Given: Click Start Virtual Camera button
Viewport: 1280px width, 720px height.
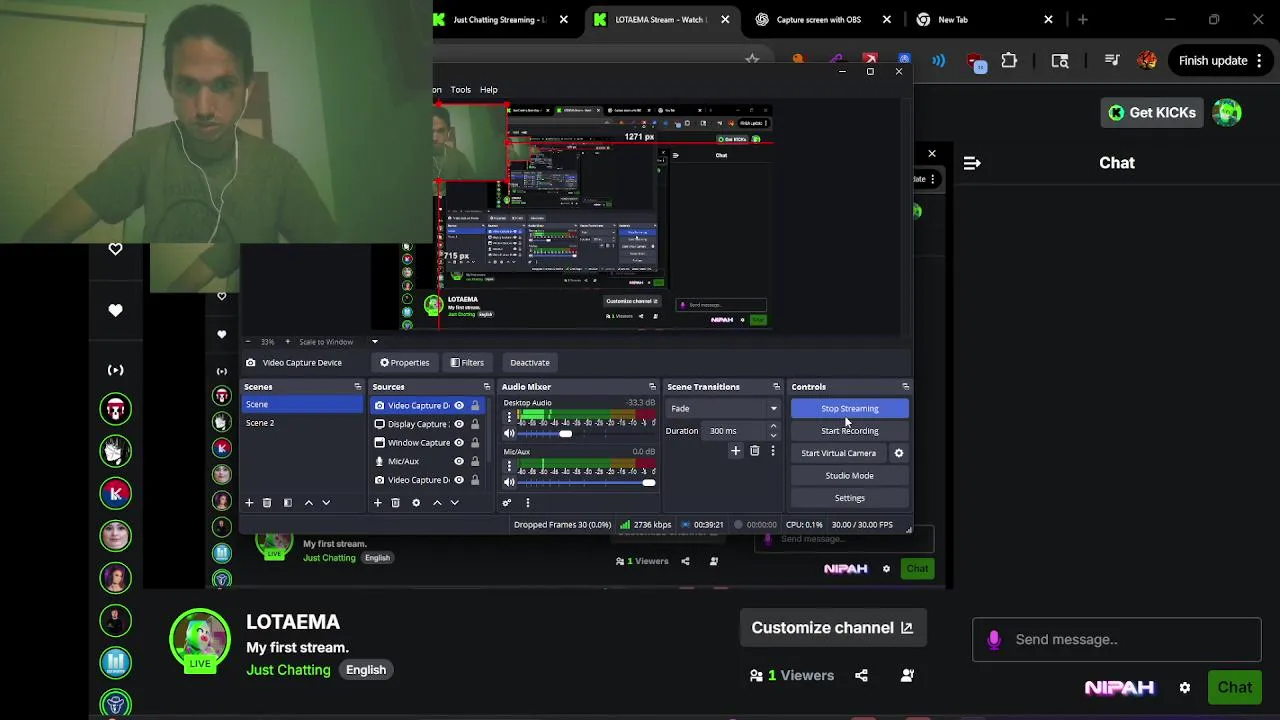Looking at the screenshot, I should point(838,453).
